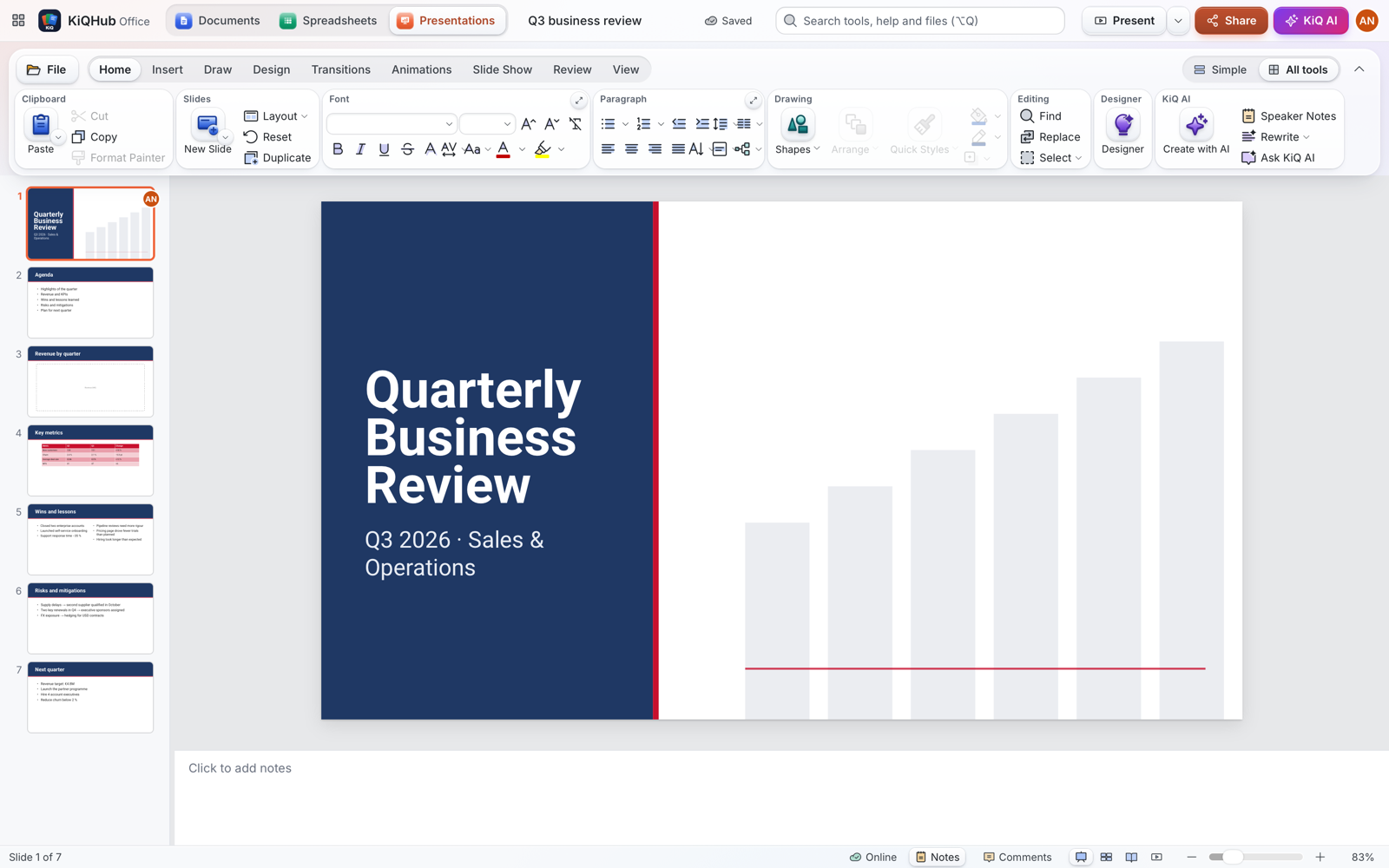Screen dimensions: 1389x868
Task: Open Speaker Notes from KiQ AI group
Action: [1288, 116]
